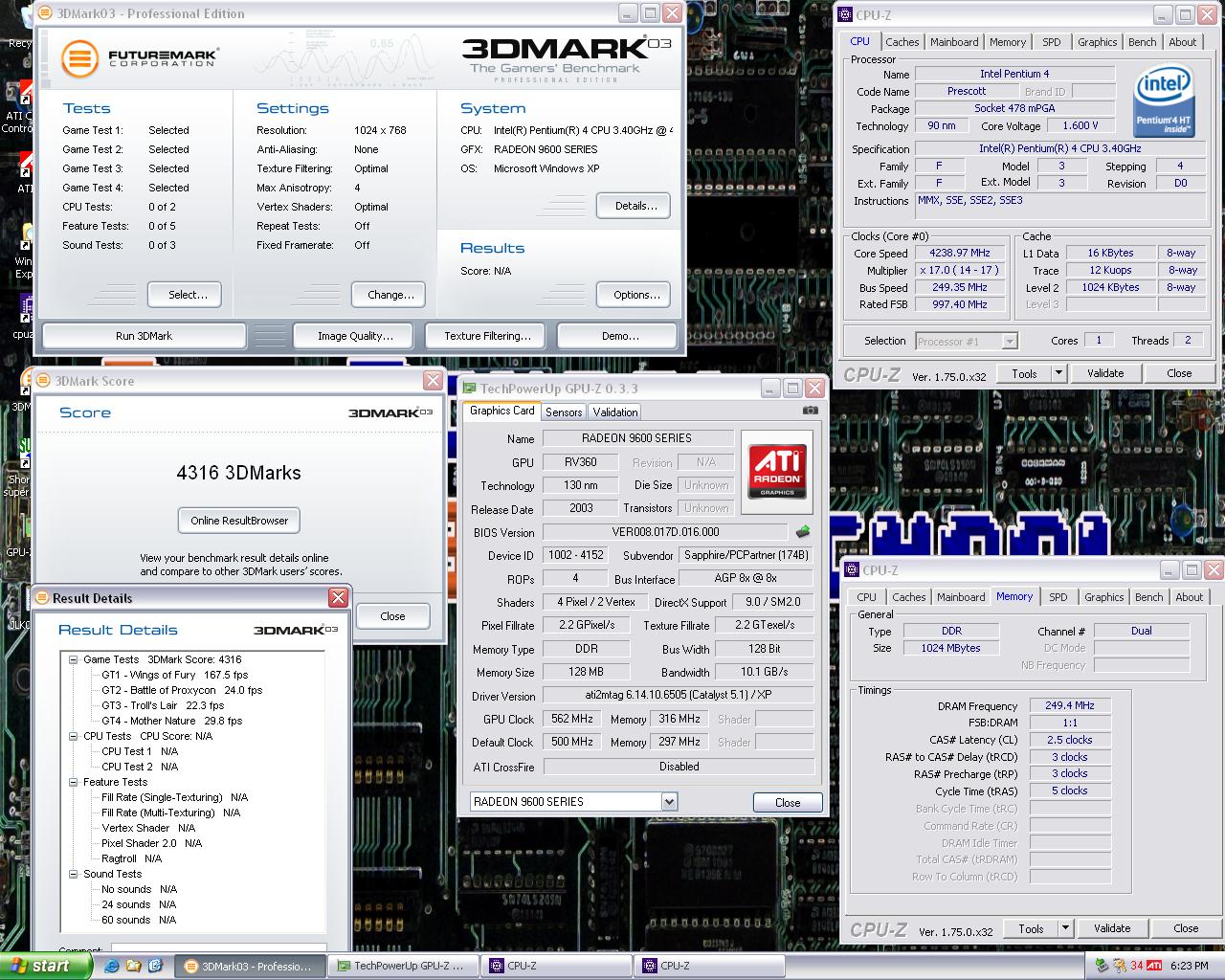The height and width of the screenshot is (980, 1225).
Task: Select GT4 - Mother Nature result row
Action: 172,721
